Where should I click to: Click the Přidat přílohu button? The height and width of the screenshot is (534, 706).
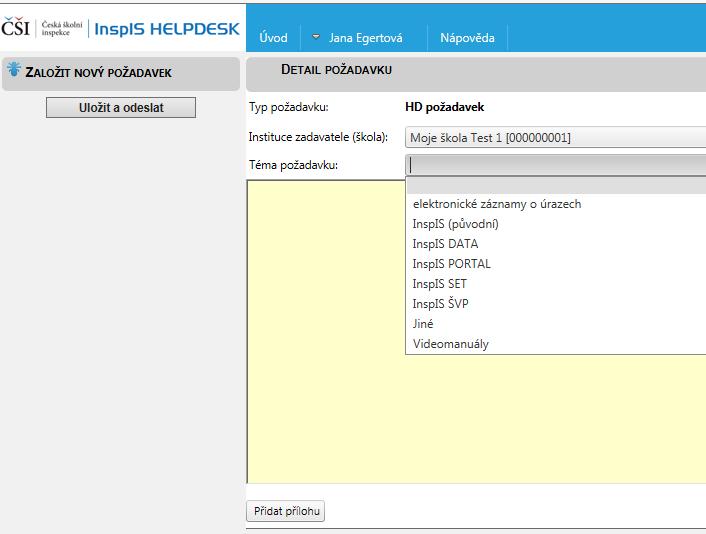[x=286, y=511]
